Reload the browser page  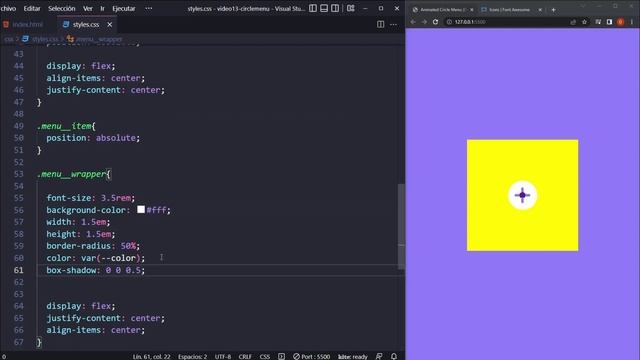[436, 22]
